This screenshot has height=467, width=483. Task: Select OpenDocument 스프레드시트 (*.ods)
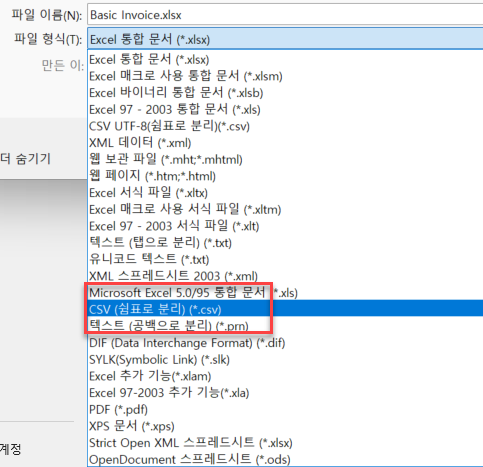coord(285,460)
